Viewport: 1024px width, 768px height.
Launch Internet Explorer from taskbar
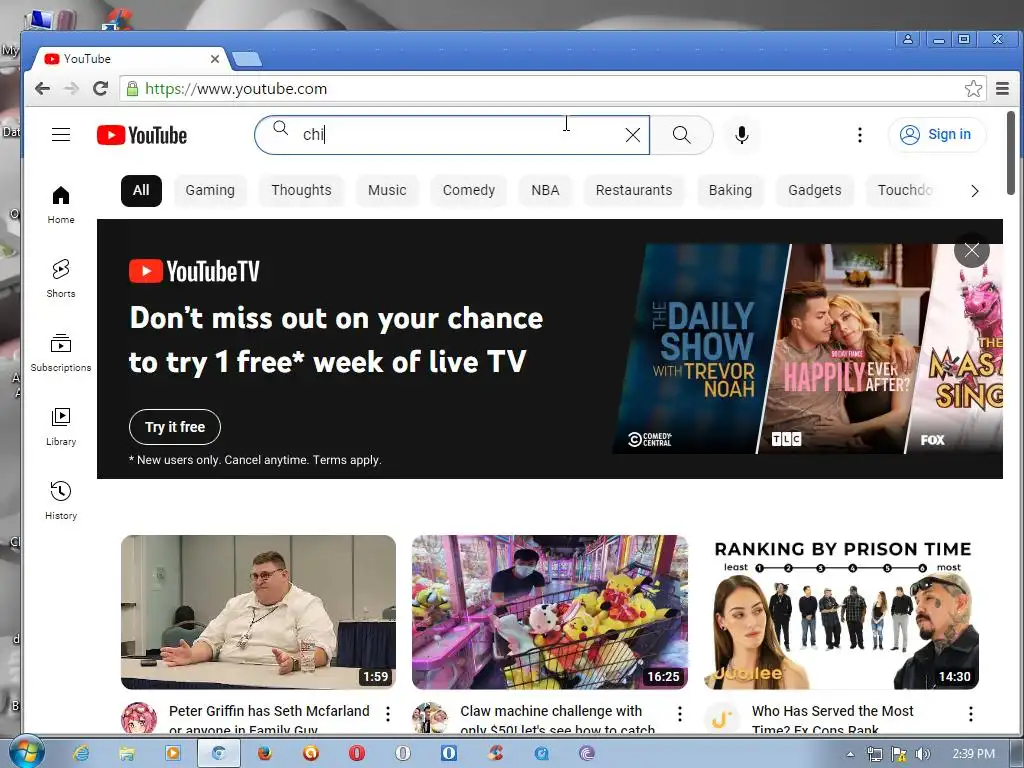80,753
